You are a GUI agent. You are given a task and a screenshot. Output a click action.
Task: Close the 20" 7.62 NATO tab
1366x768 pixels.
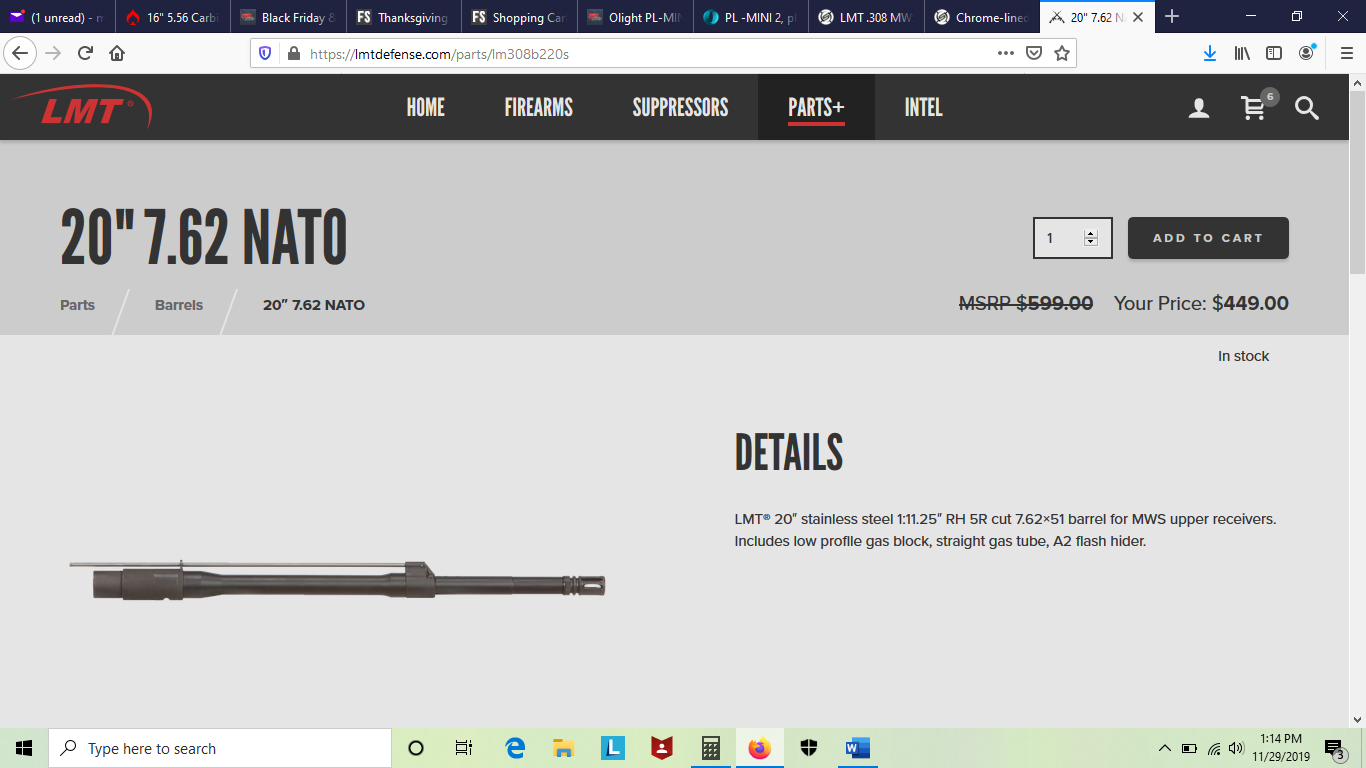[x=1137, y=17]
